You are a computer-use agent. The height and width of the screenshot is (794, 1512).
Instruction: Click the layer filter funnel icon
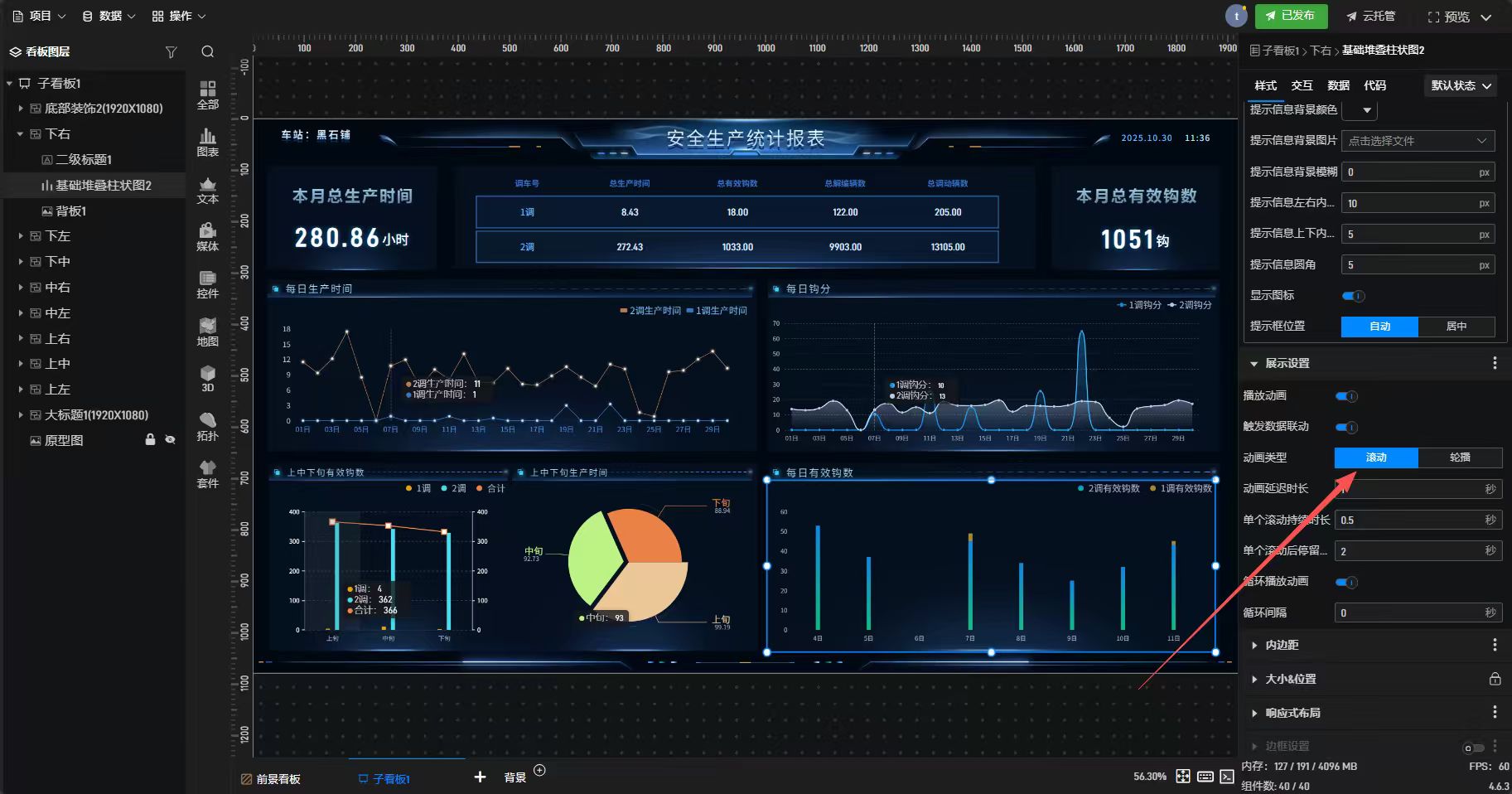tap(171, 52)
